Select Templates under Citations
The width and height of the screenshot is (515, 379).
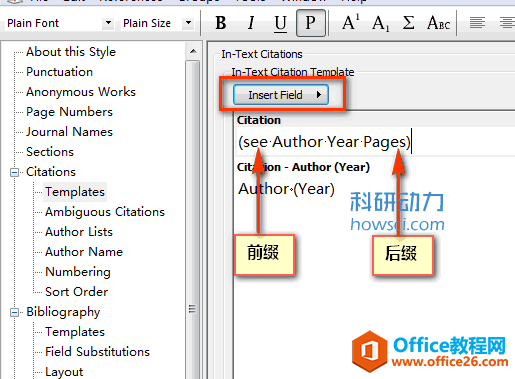pyautogui.click(x=75, y=192)
